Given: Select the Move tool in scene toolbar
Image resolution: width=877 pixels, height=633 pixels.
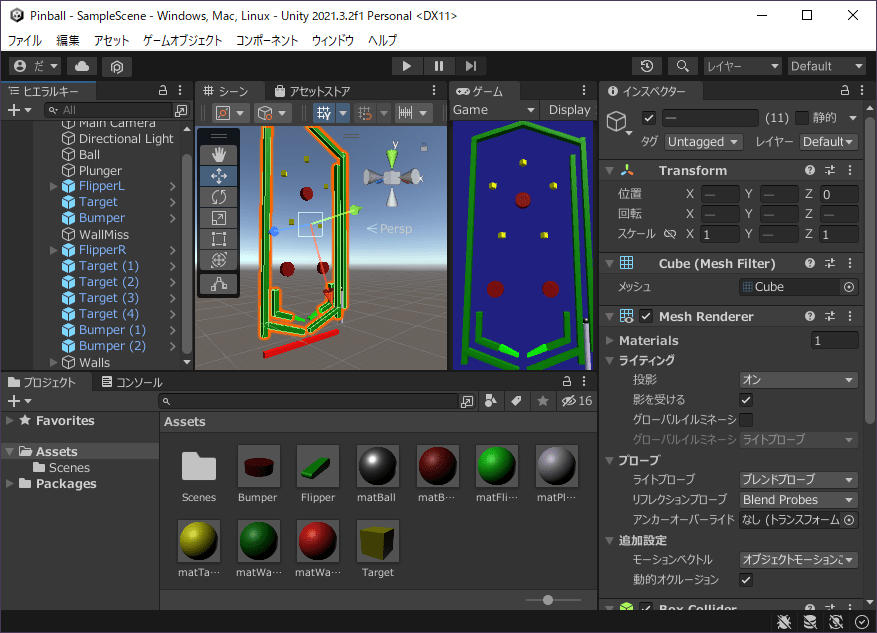Looking at the screenshot, I should pos(219,176).
